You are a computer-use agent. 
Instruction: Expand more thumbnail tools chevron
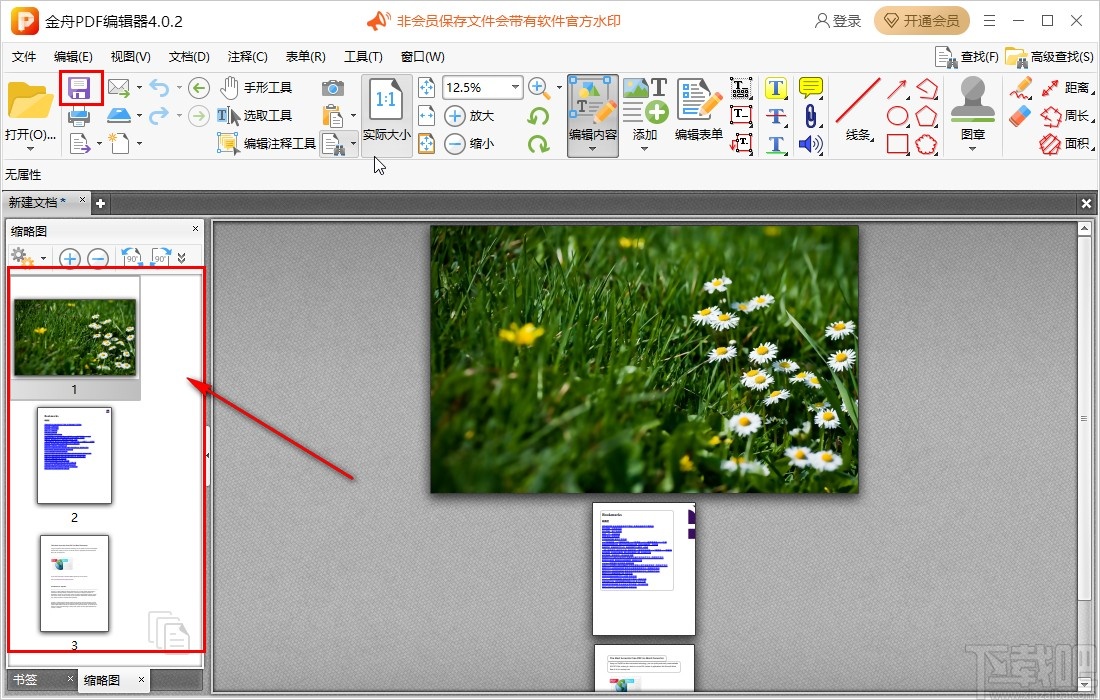point(182,258)
